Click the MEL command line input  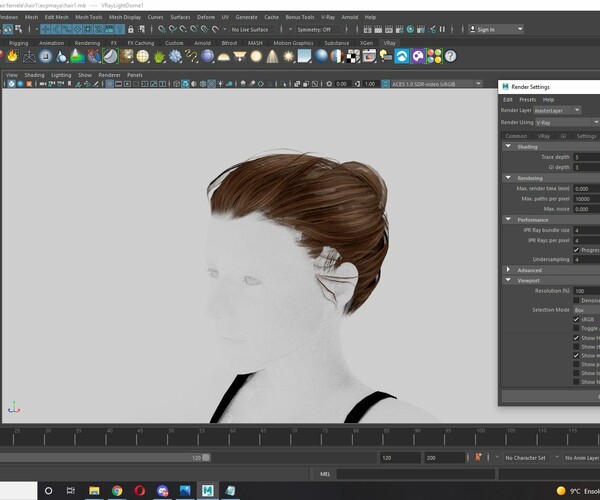pyautogui.click(x=416, y=474)
